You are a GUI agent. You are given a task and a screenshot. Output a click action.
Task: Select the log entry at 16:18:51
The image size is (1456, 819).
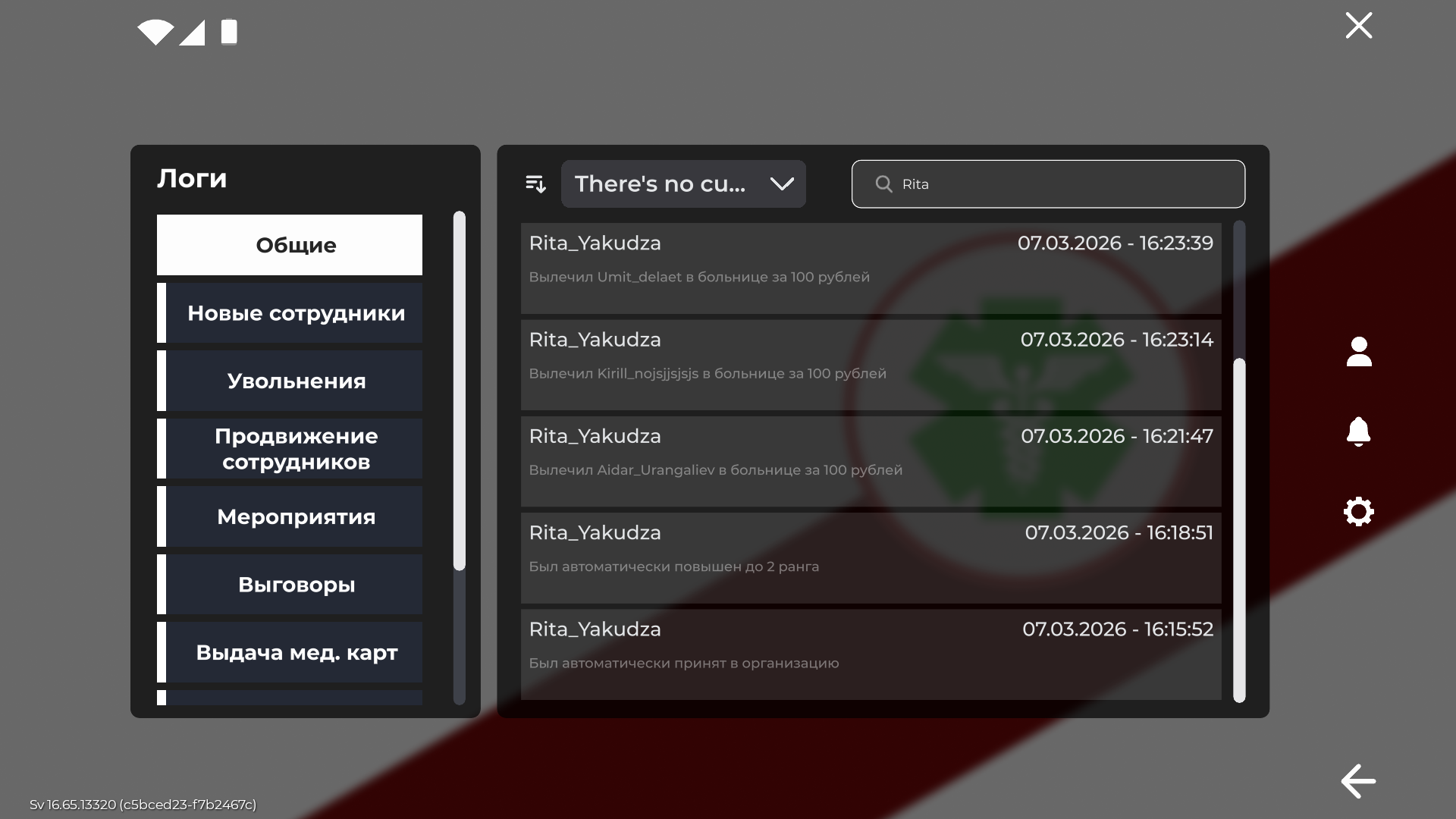click(x=871, y=558)
